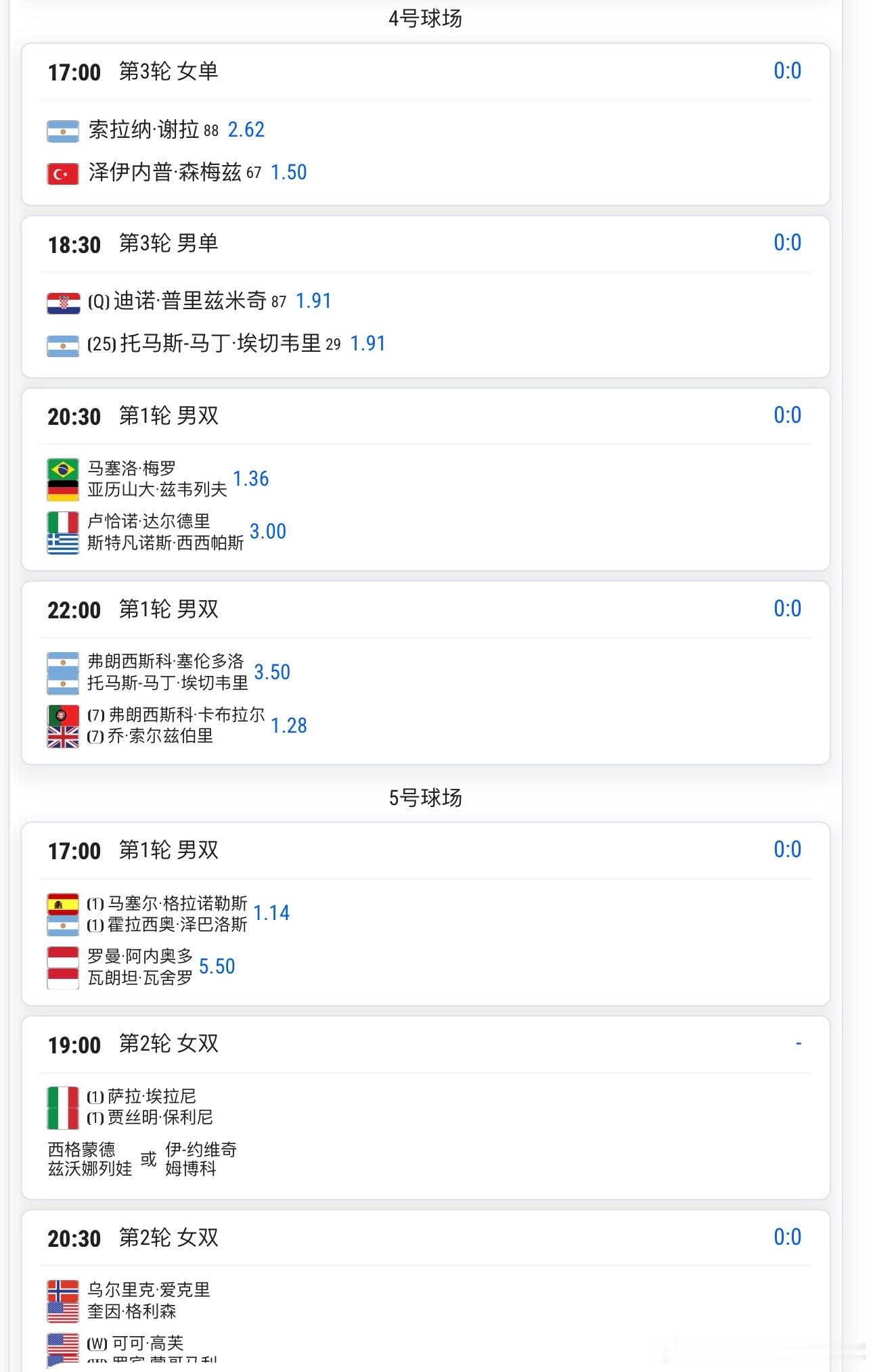Click the Greece flag next to 斯特凡诺斯·西西帕斯

click(x=63, y=544)
